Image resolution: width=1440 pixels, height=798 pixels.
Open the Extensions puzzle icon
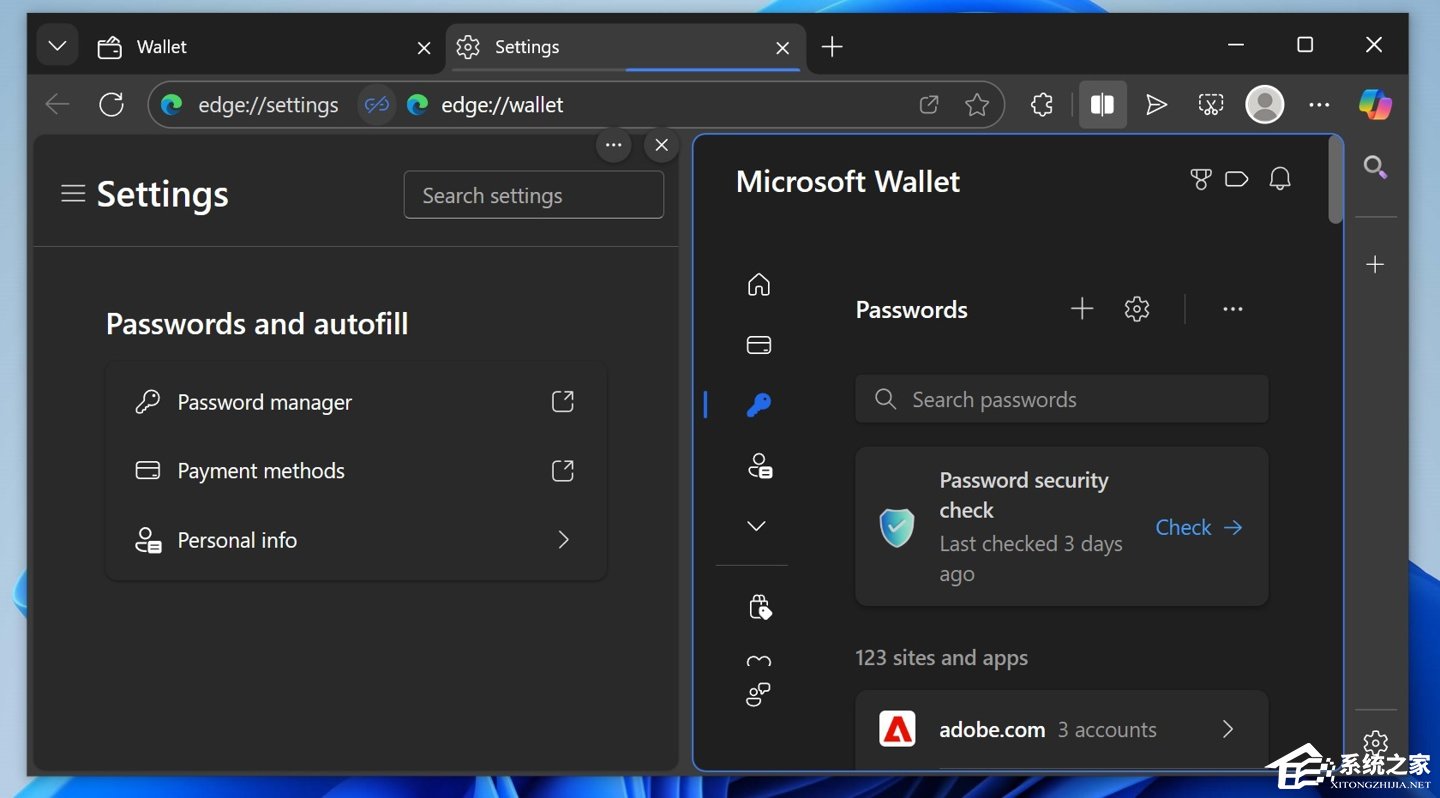pos(1042,105)
